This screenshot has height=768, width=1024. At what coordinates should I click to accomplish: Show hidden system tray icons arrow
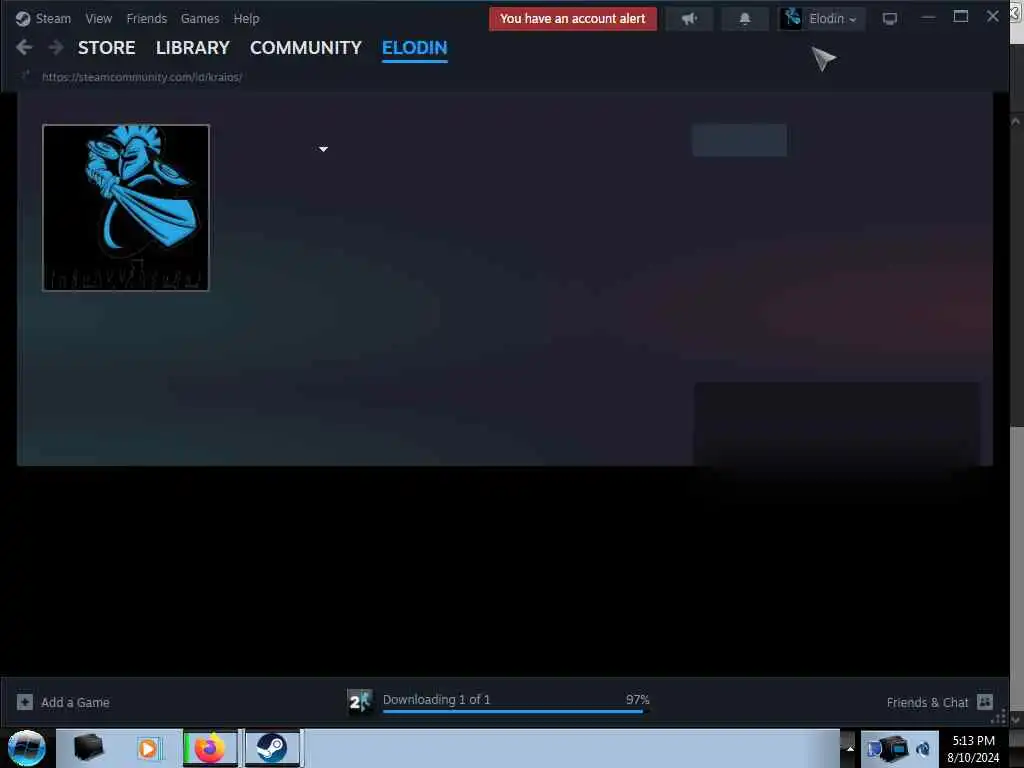tap(850, 748)
